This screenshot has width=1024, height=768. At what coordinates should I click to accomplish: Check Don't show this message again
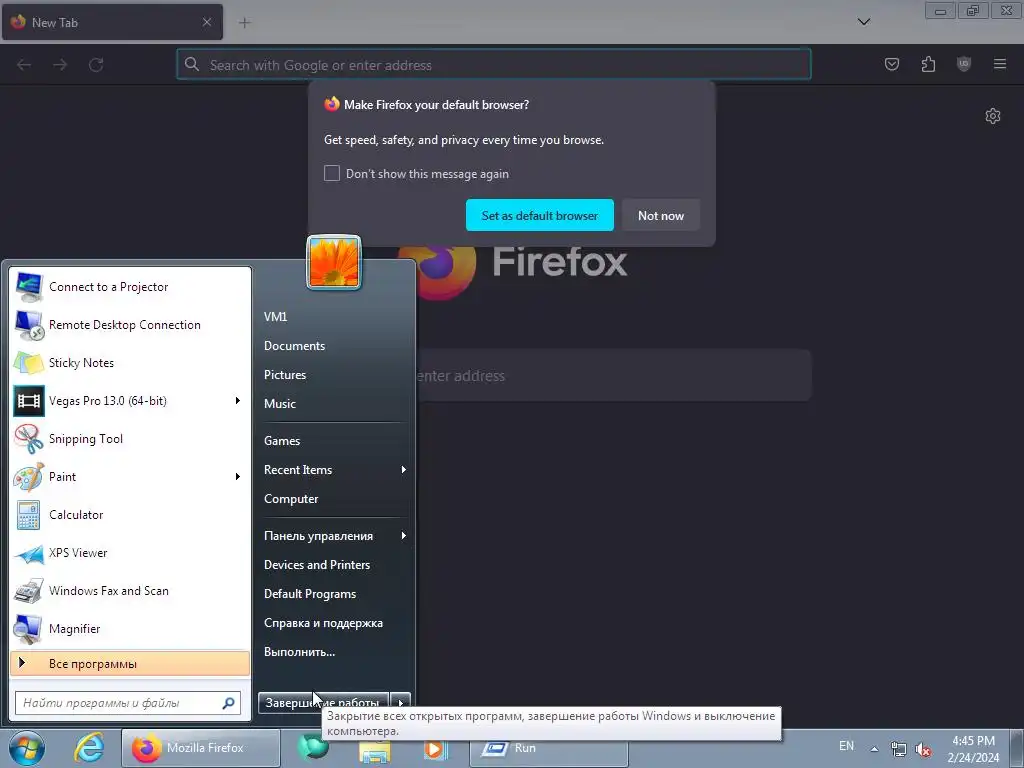click(x=332, y=173)
